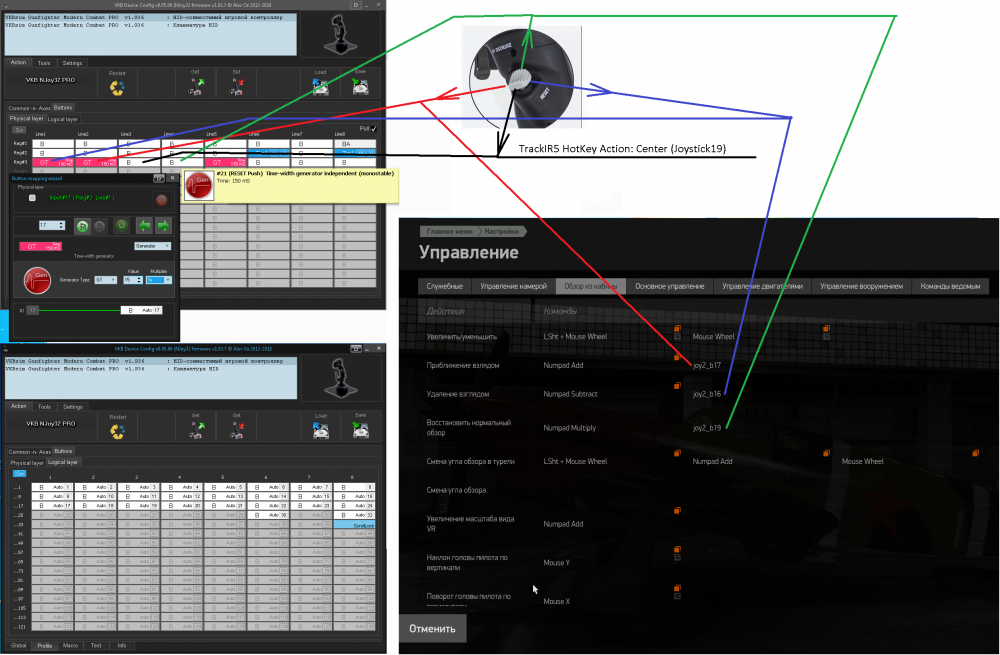
Task: Open Settings tab in upper VKB window
Action: tap(72, 63)
